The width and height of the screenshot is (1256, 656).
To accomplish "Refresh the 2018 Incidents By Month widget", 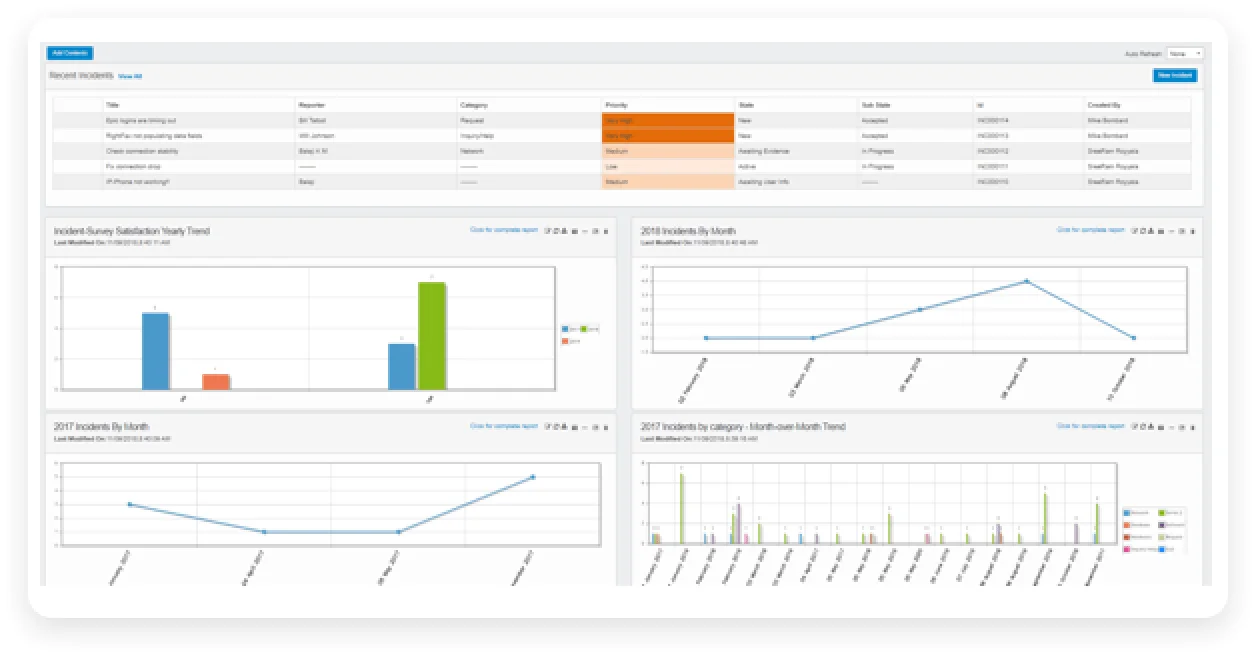I will pyautogui.click(x=1142, y=231).
